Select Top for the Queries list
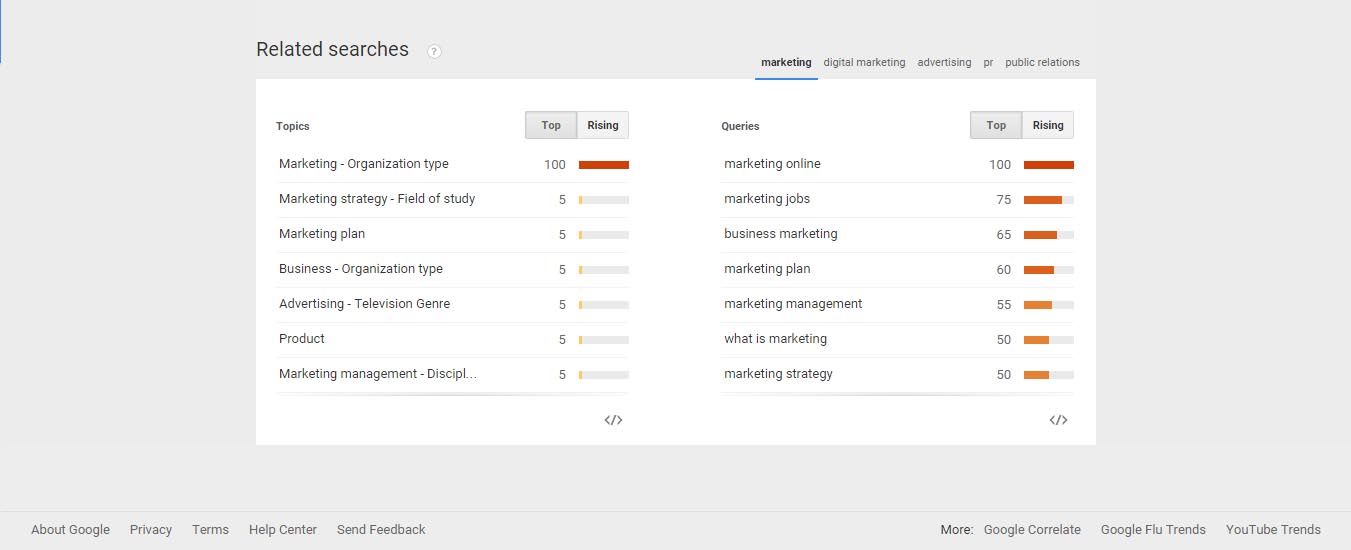The width and height of the screenshot is (1351, 550). (996, 125)
